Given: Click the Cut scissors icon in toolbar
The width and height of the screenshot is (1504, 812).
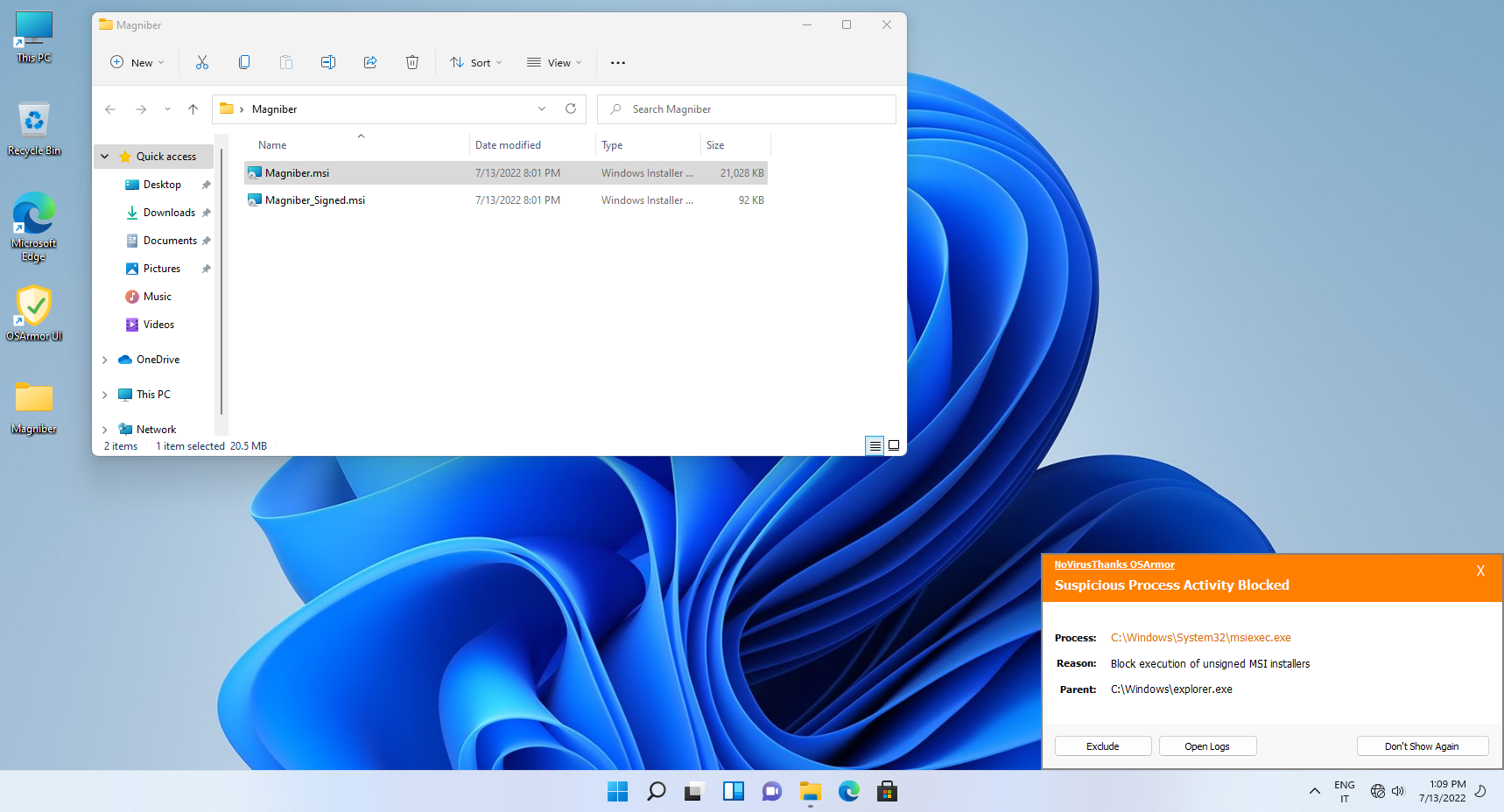Looking at the screenshot, I should [202, 62].
